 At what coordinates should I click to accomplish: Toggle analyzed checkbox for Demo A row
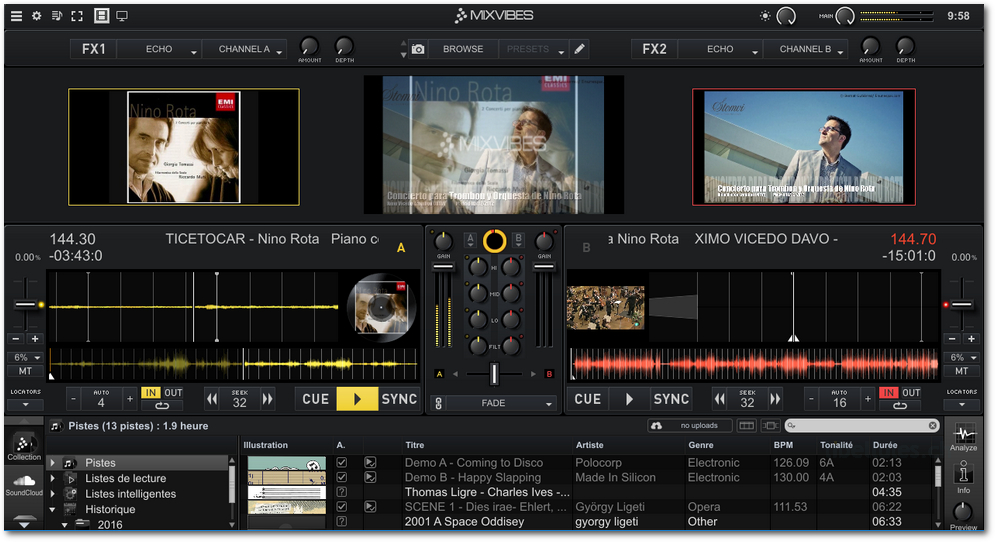tap(341, 463)
